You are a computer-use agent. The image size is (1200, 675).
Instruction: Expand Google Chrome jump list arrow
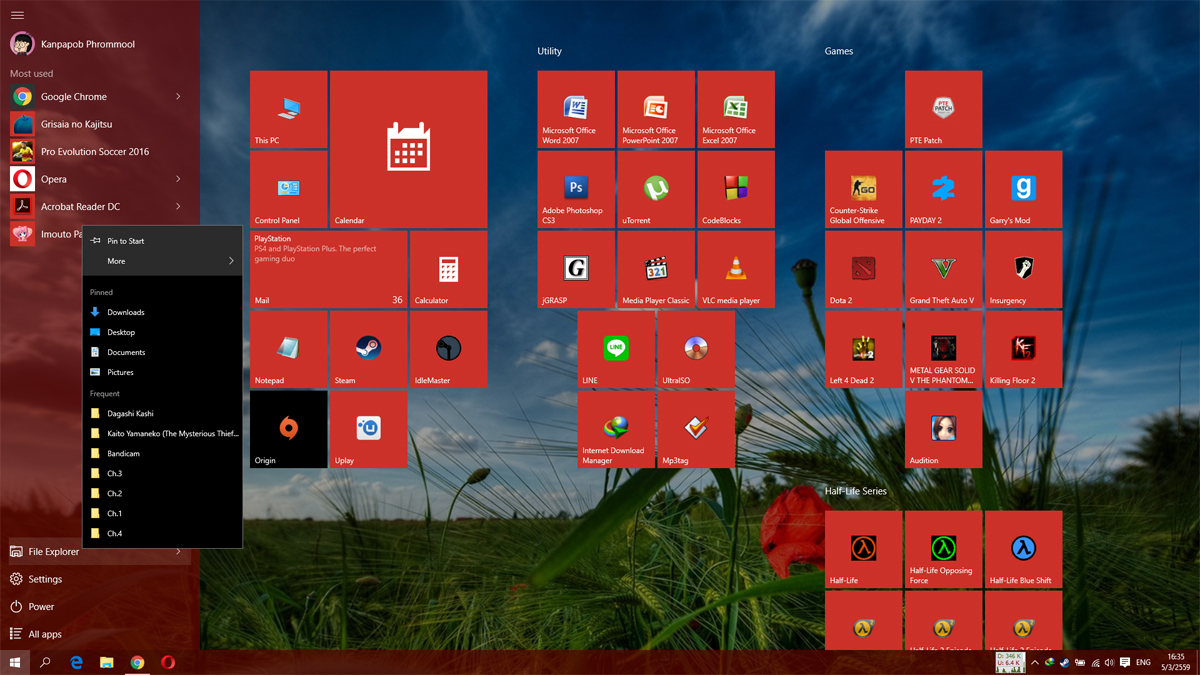point(178,97)
